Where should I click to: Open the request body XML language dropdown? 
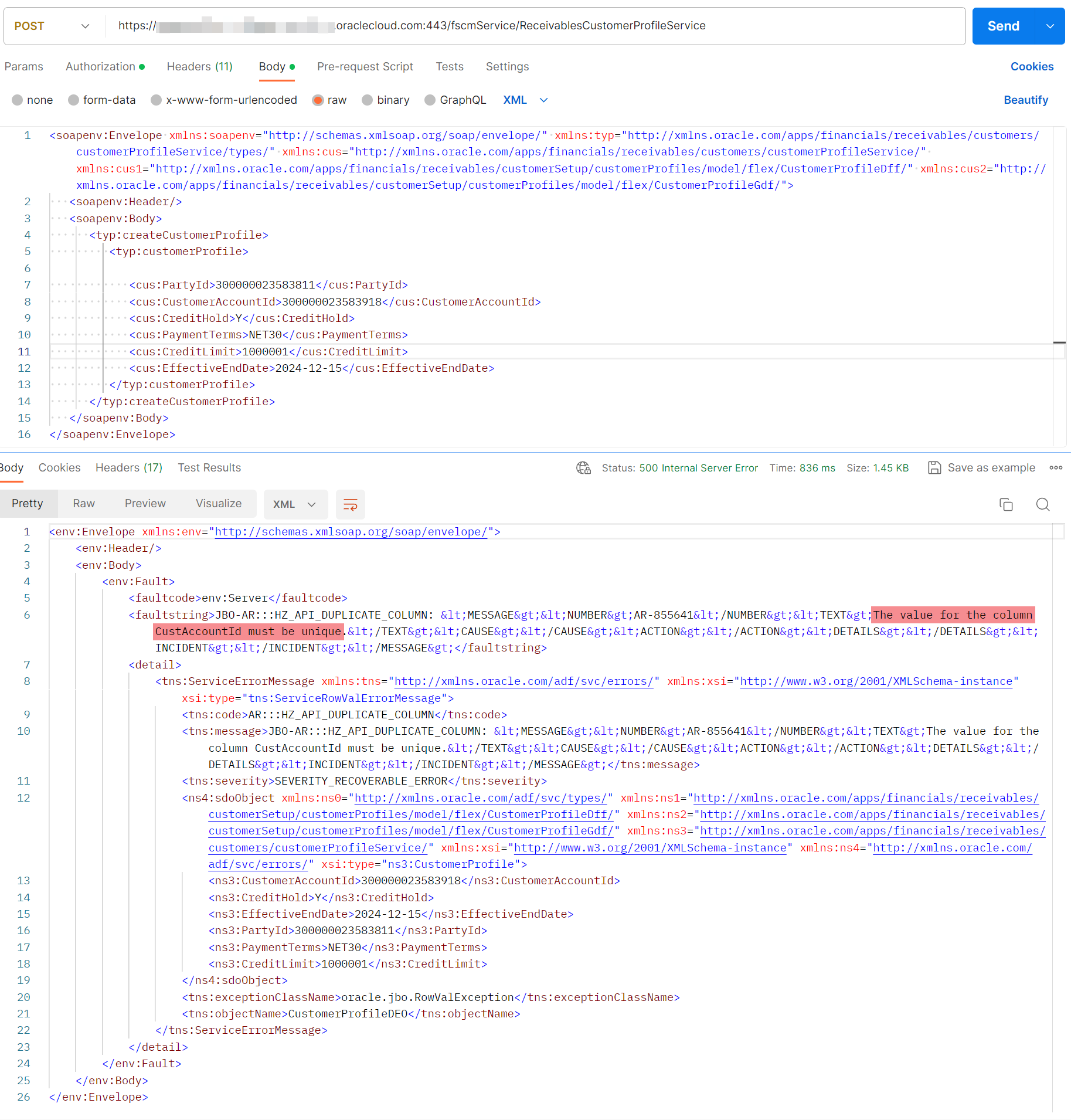pos(526,100)
